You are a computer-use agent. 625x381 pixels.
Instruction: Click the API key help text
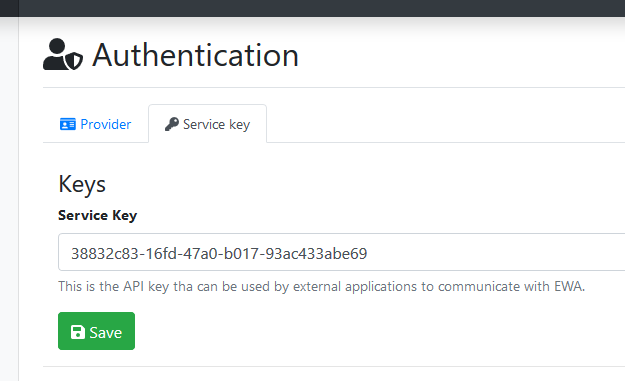[321, 286]
